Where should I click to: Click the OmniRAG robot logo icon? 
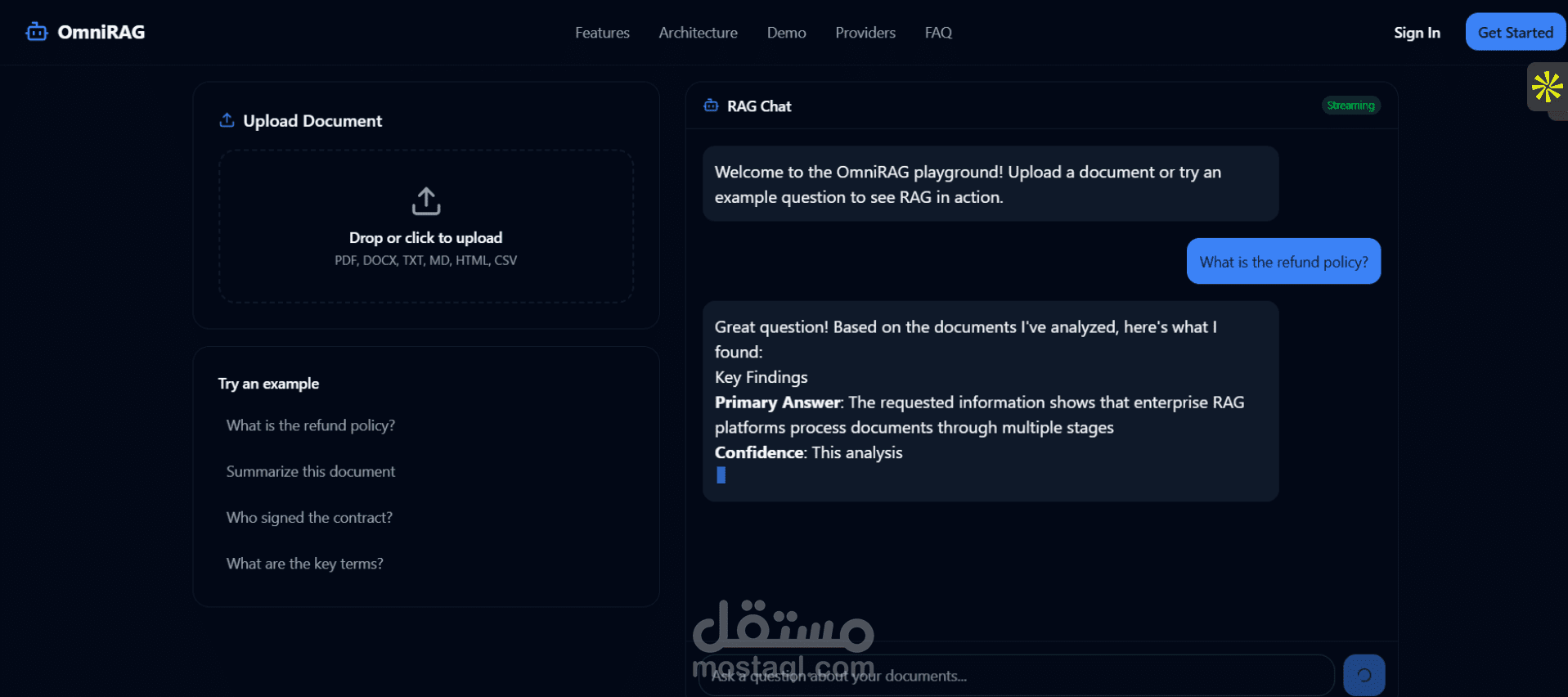point(37,32)
